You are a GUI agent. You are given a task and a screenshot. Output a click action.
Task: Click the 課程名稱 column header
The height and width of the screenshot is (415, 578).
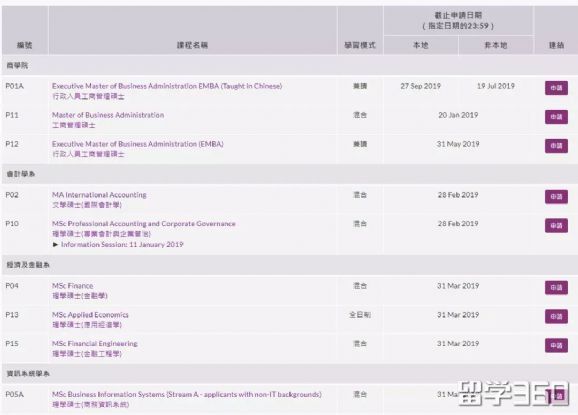click(192, 45)
